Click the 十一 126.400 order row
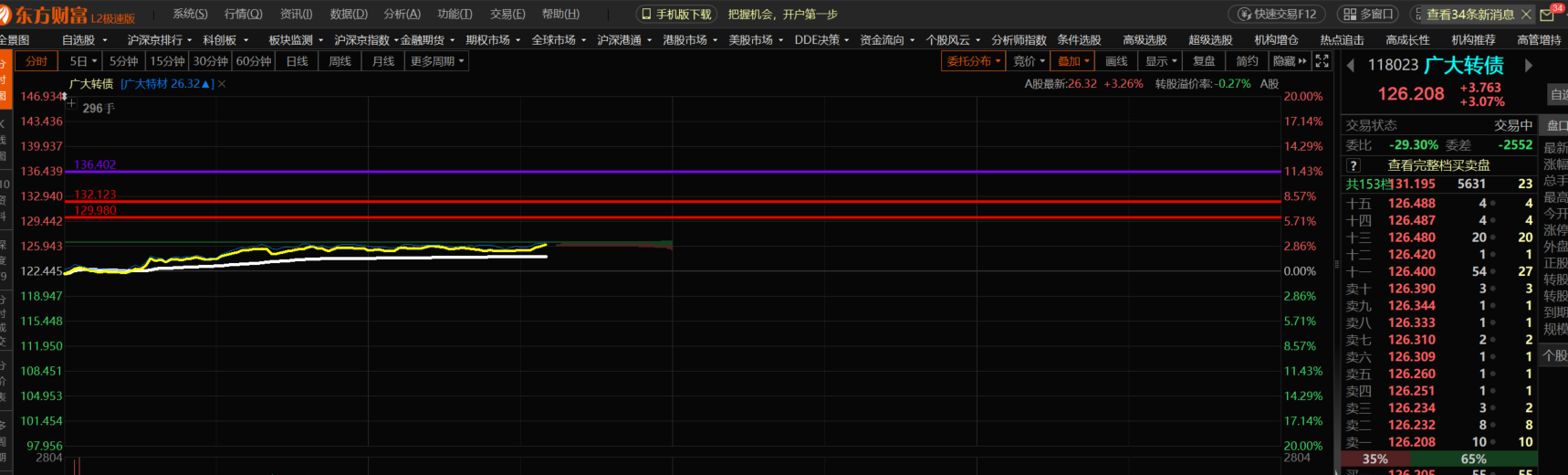1568x475 pixels. point(1439,271)
